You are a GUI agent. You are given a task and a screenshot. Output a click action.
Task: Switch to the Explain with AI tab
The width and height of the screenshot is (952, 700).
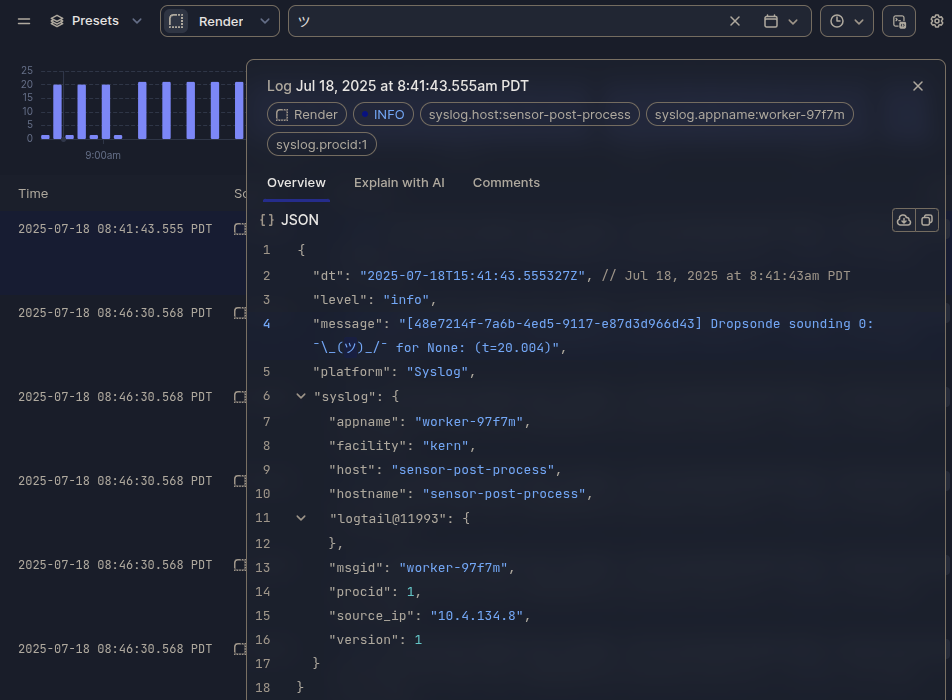pyautogui.click(x=399, y=183)
